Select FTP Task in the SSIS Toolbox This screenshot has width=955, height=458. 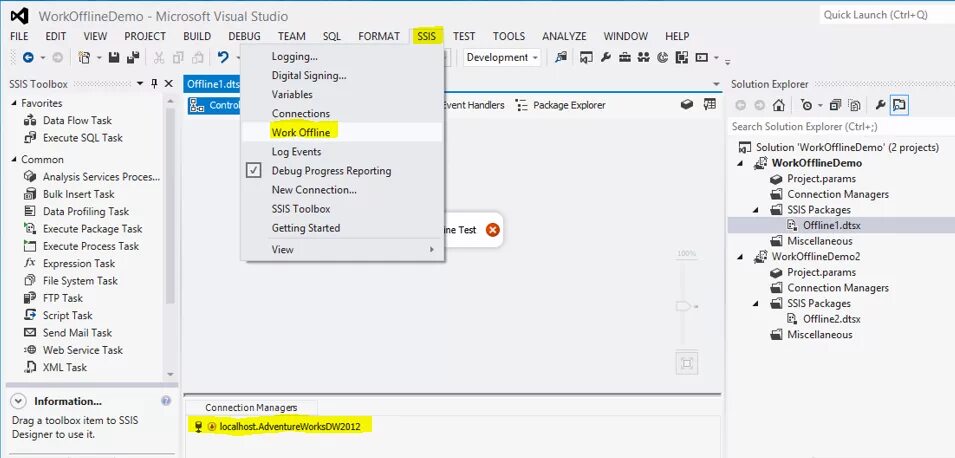(x=54, y=298)
